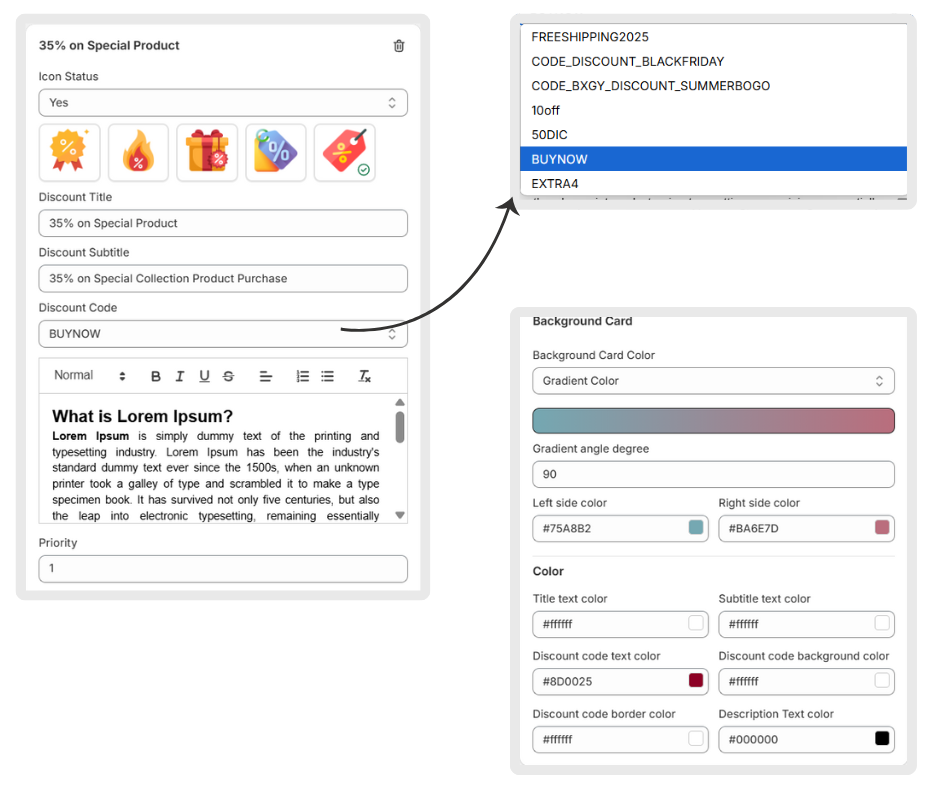Select EXTRA4 discount code option
This screenshot has width=940, height=788.
click(555, 184)
